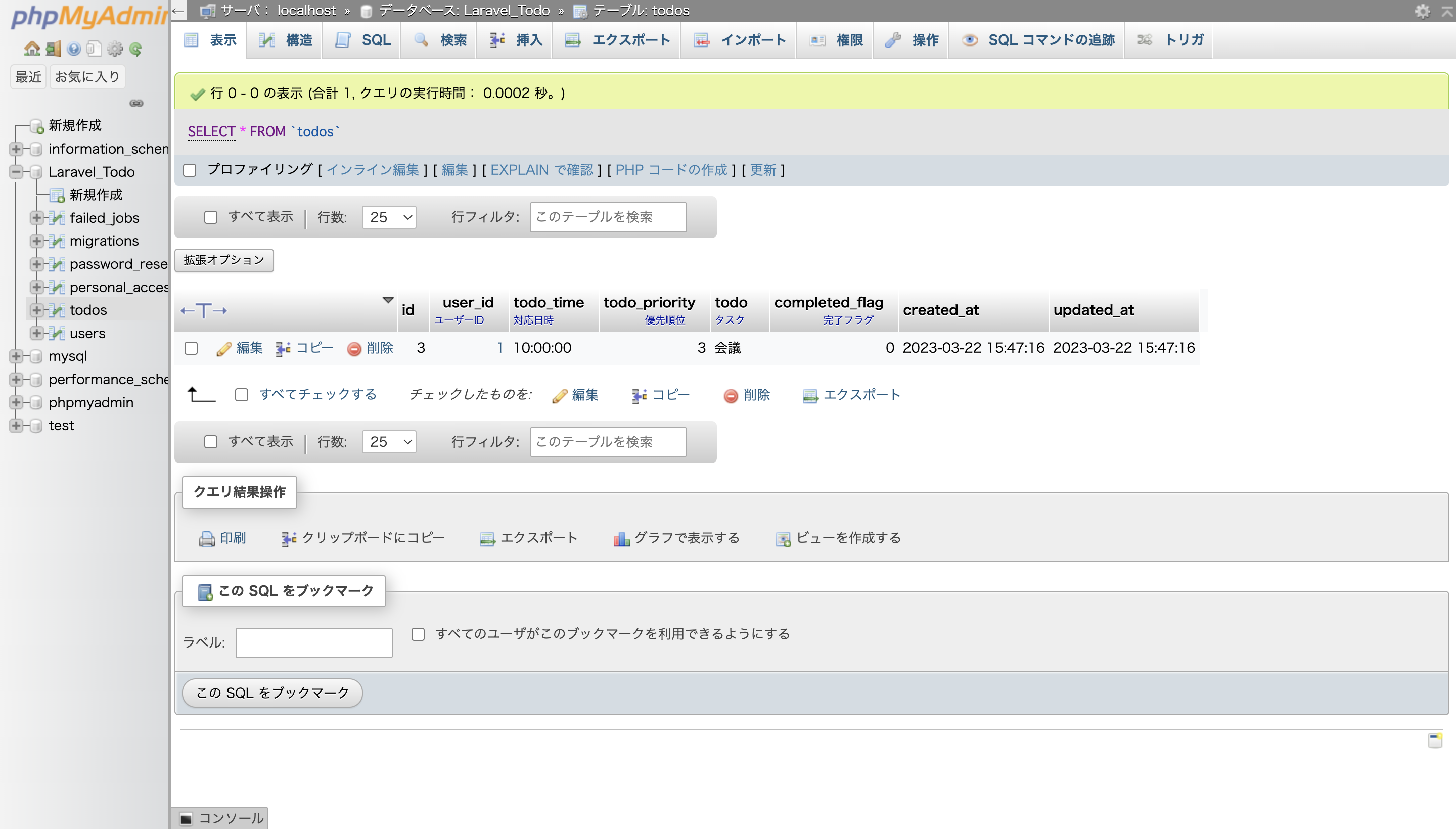This screenshot has width=1456, height=829.
Task: Enable bookmark sharing for all users checkbox
Action: pos(418,634)
